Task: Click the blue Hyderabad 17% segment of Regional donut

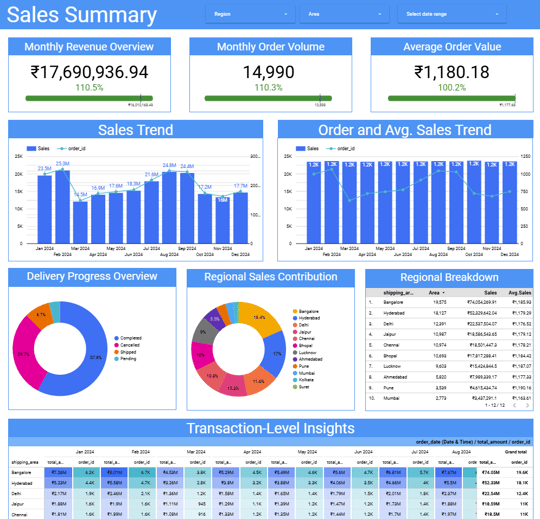Action: pyautogui.click(x=276, y=354)
